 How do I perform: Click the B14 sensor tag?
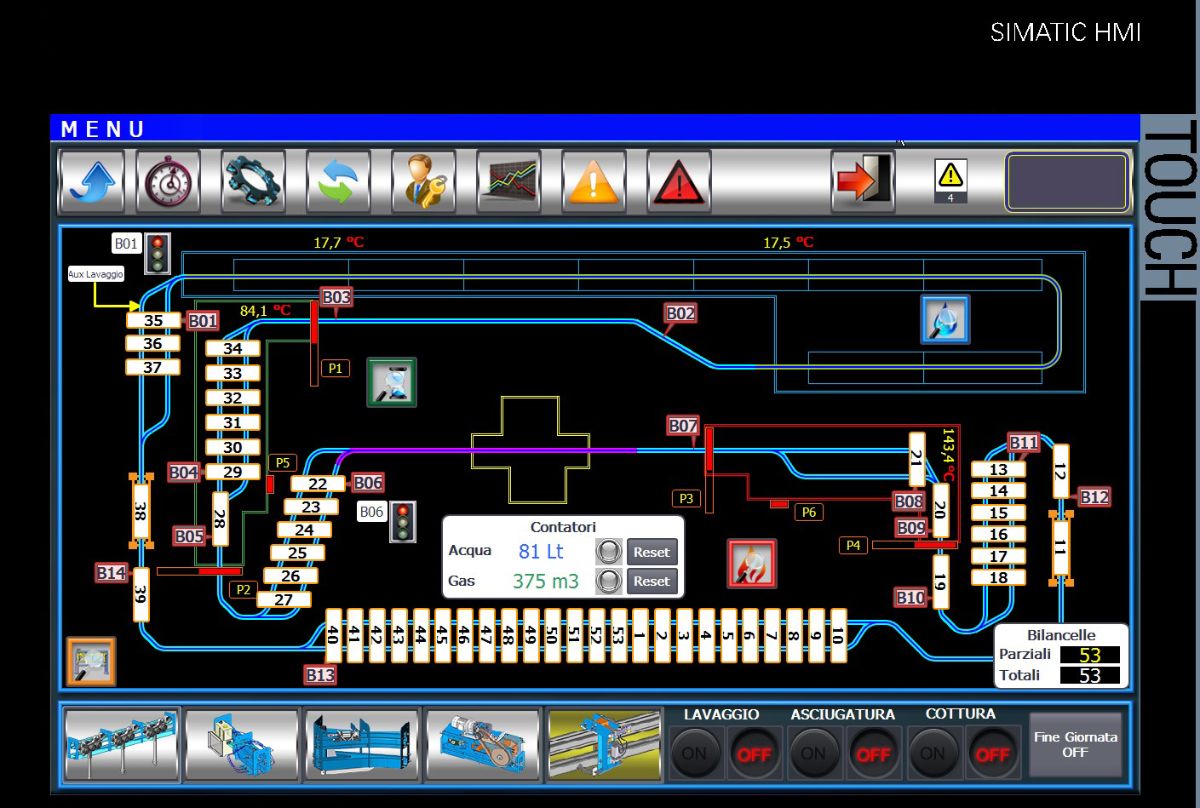112,573
